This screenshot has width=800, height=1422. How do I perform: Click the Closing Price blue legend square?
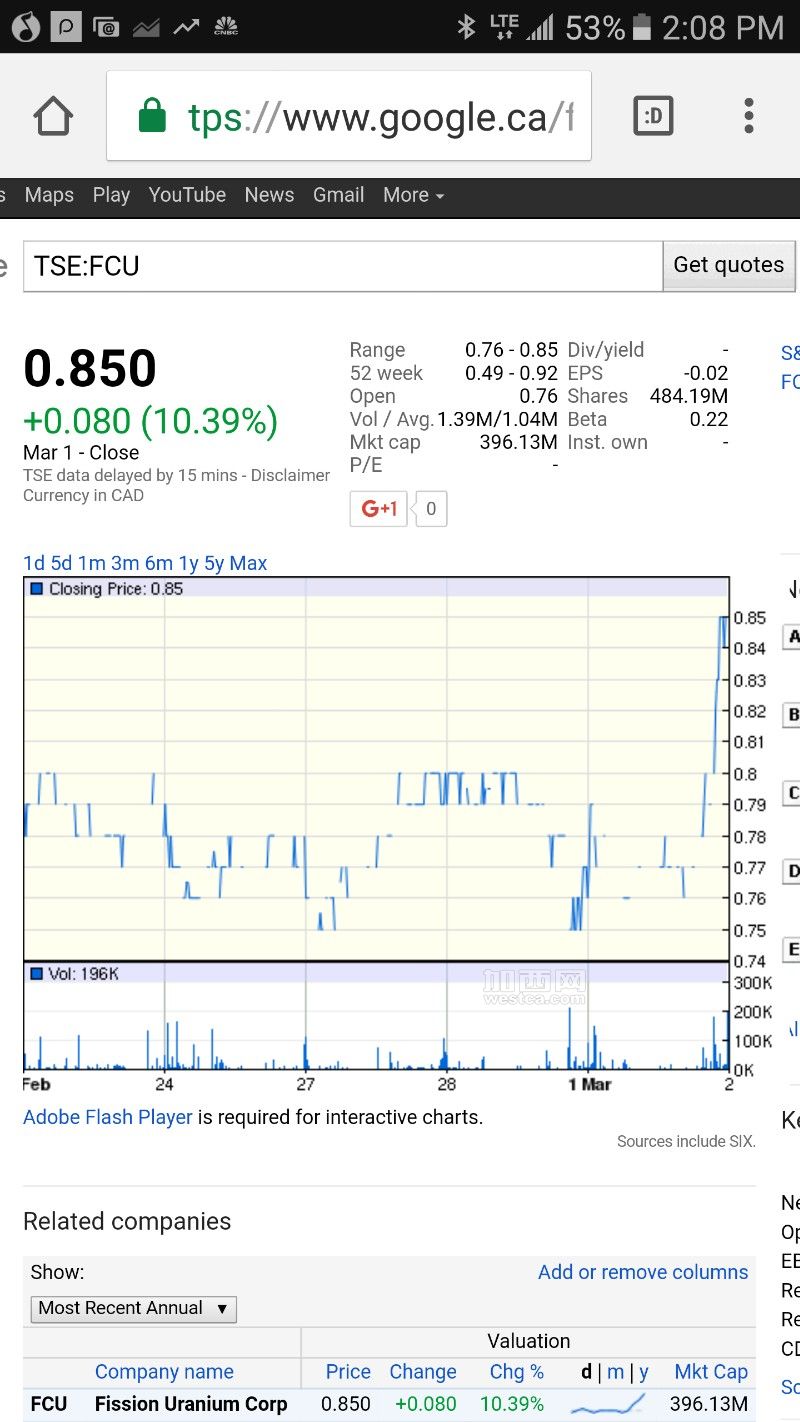[x=37, y=589]
